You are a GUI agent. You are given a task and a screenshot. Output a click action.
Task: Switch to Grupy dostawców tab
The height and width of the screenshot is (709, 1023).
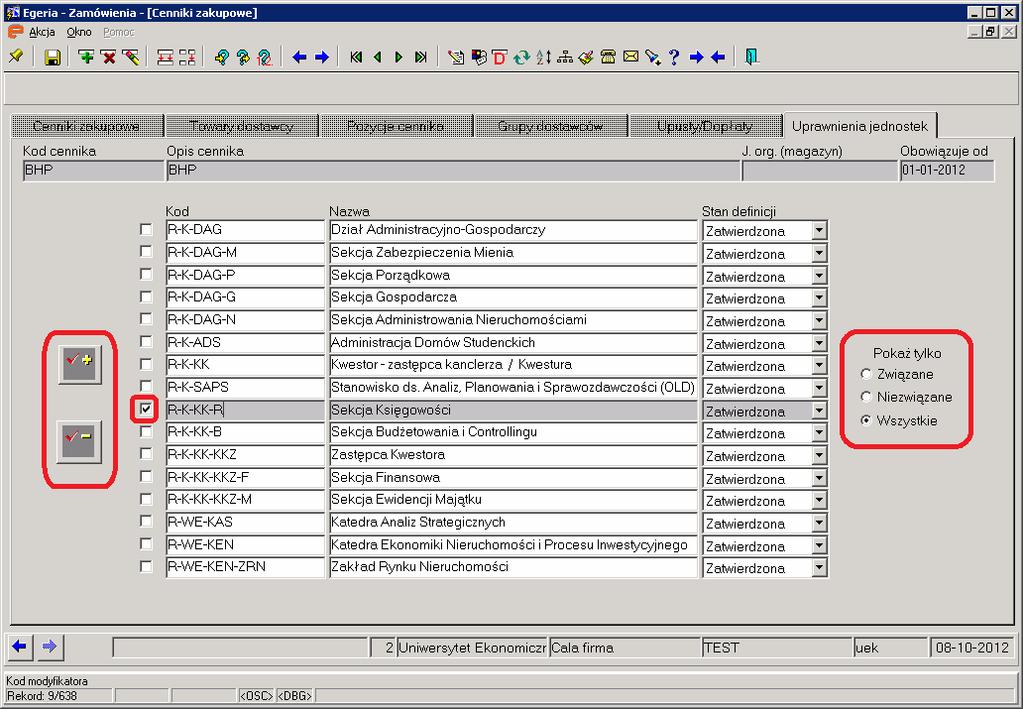tap(550, 126)
